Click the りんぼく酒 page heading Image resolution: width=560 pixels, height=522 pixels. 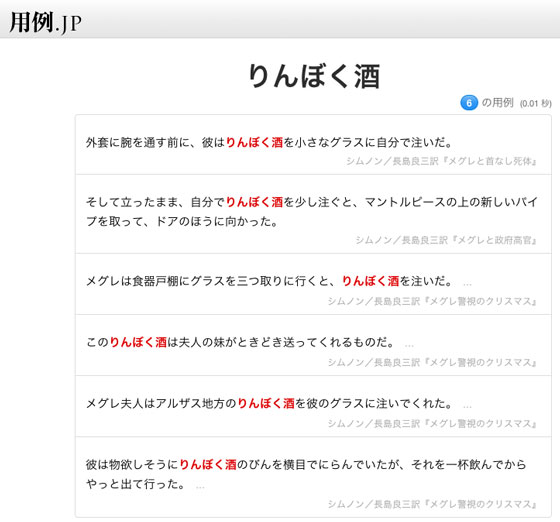(314, 76)
